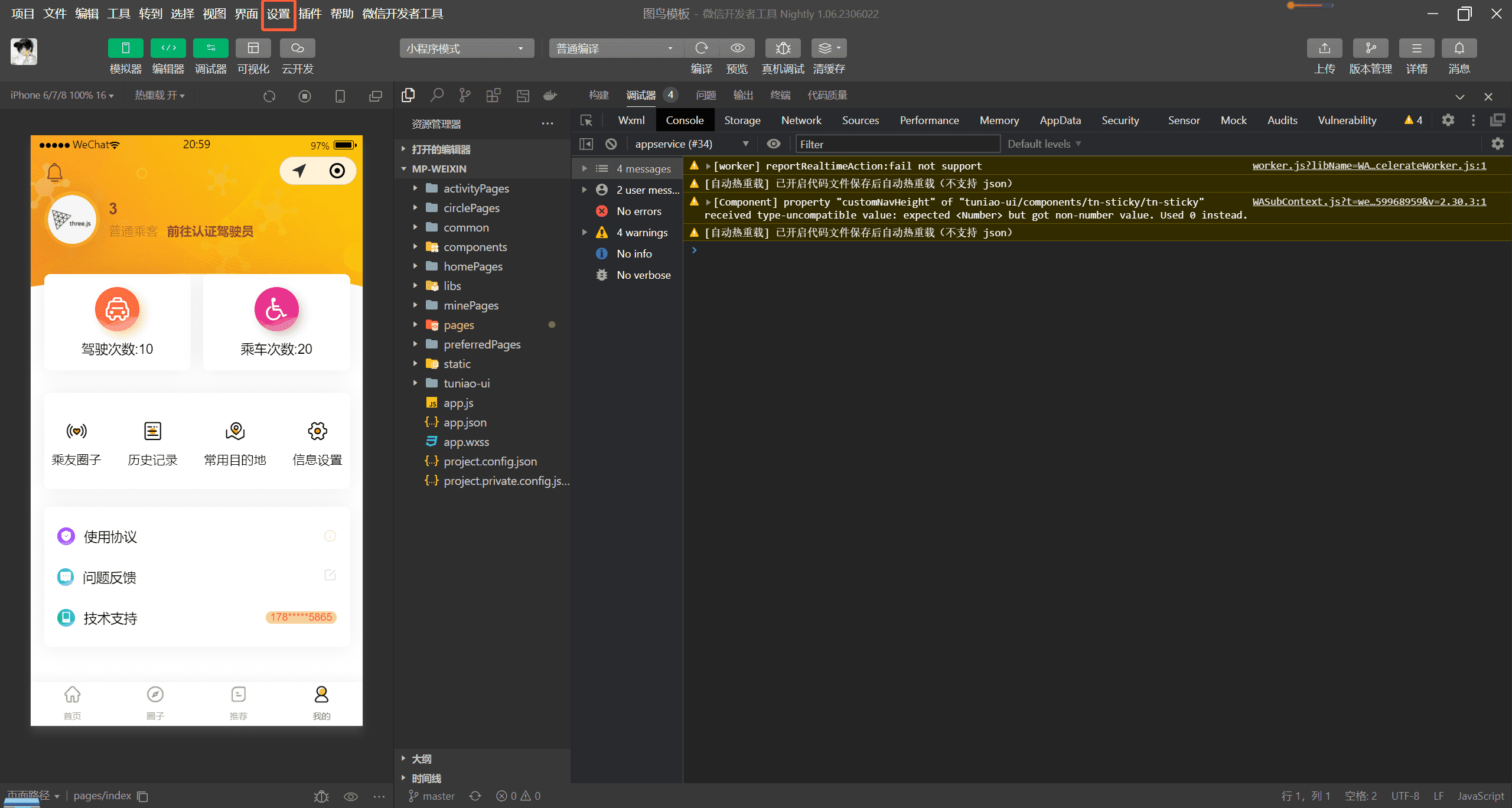Expand the components folder
The height and width of the screenshot is (808, 1512).
(413, 247)
